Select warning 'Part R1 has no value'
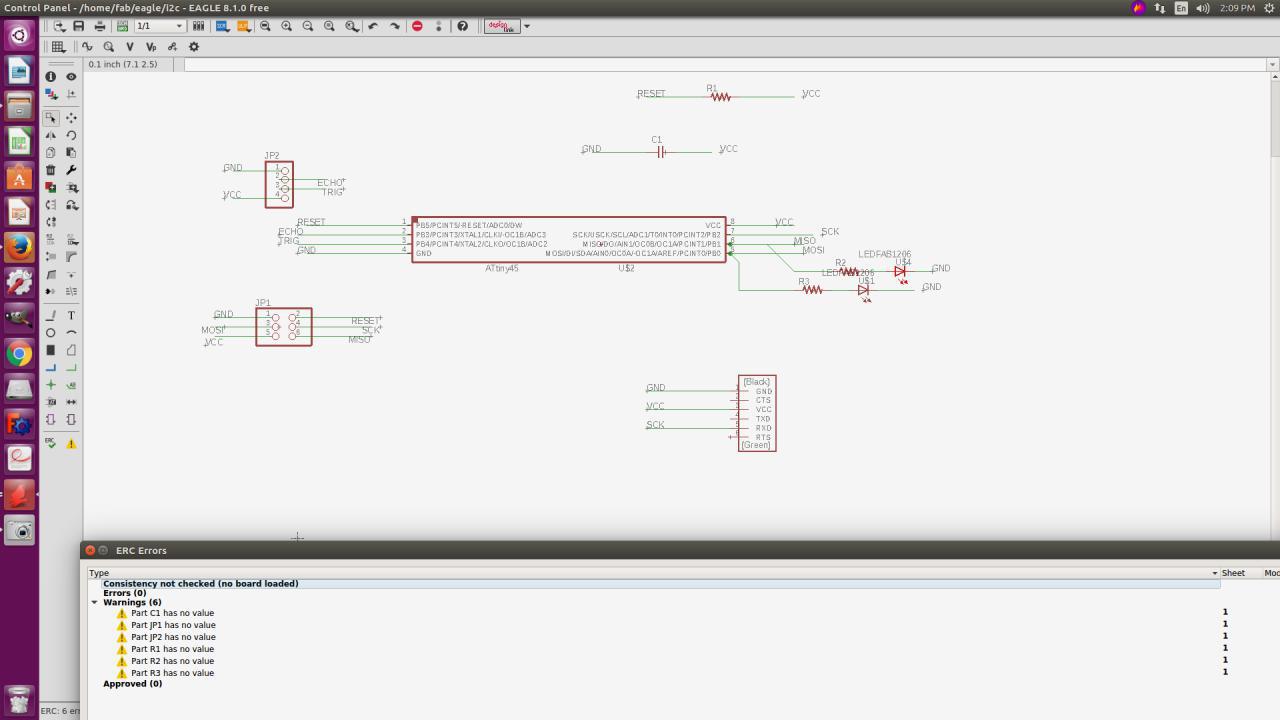This screenshot has height=720, width=1280. click(x=172, y=649)
